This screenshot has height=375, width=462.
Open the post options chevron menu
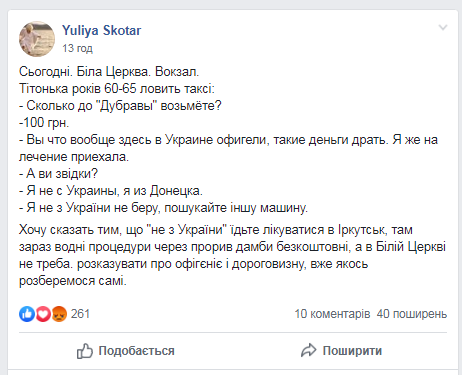click(x=443, y=27)
